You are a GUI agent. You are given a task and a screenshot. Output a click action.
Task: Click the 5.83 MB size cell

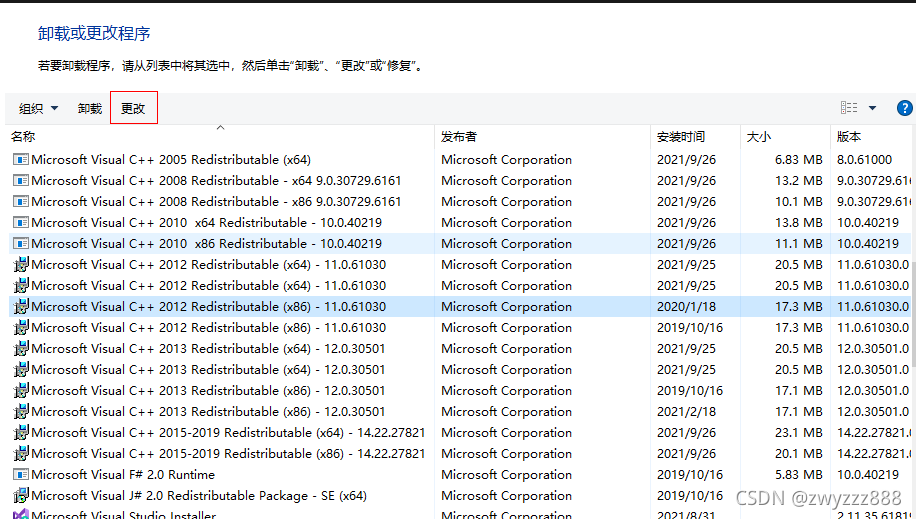799,475
